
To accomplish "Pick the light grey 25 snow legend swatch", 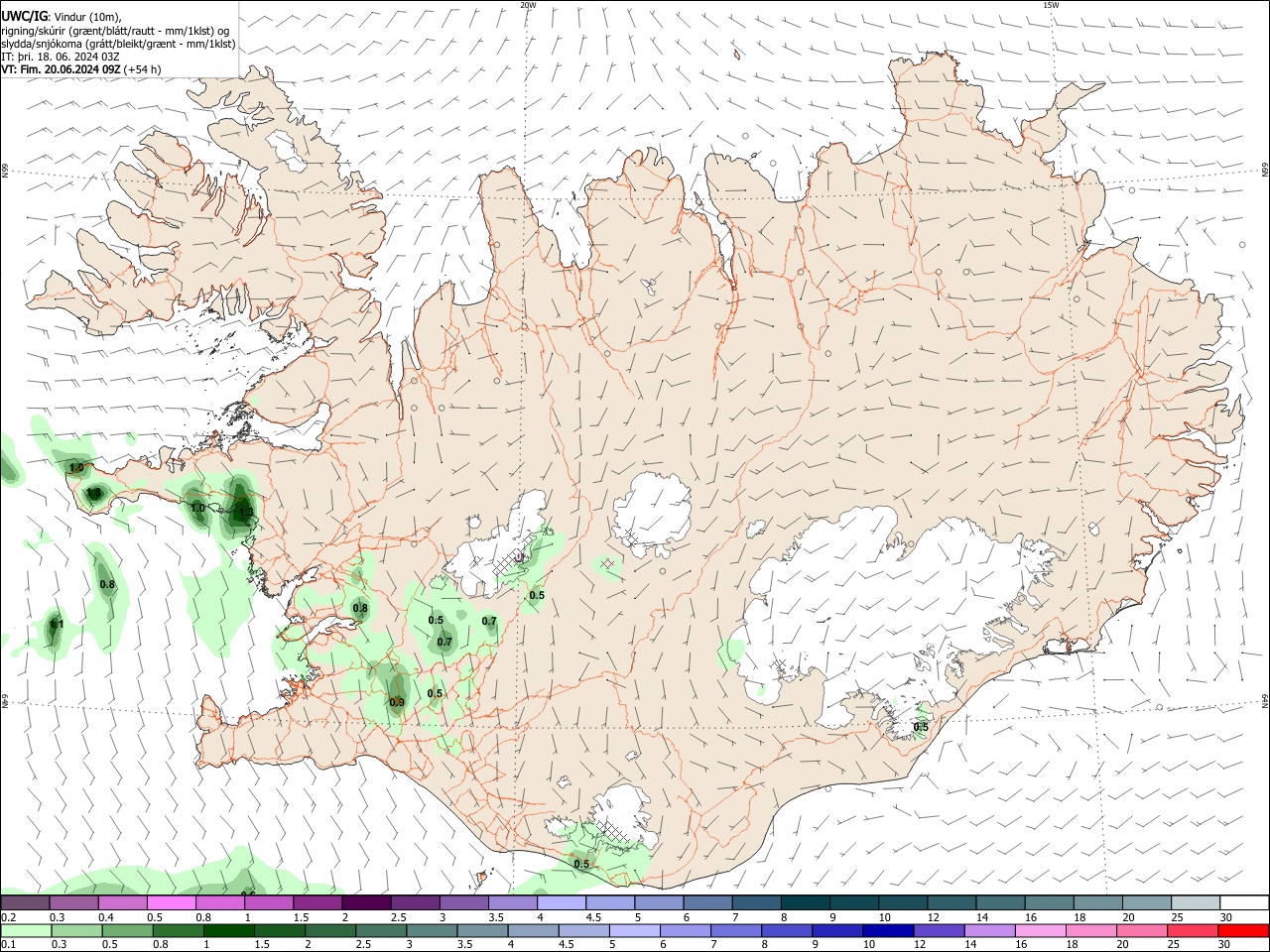I will click(1197, 903).
